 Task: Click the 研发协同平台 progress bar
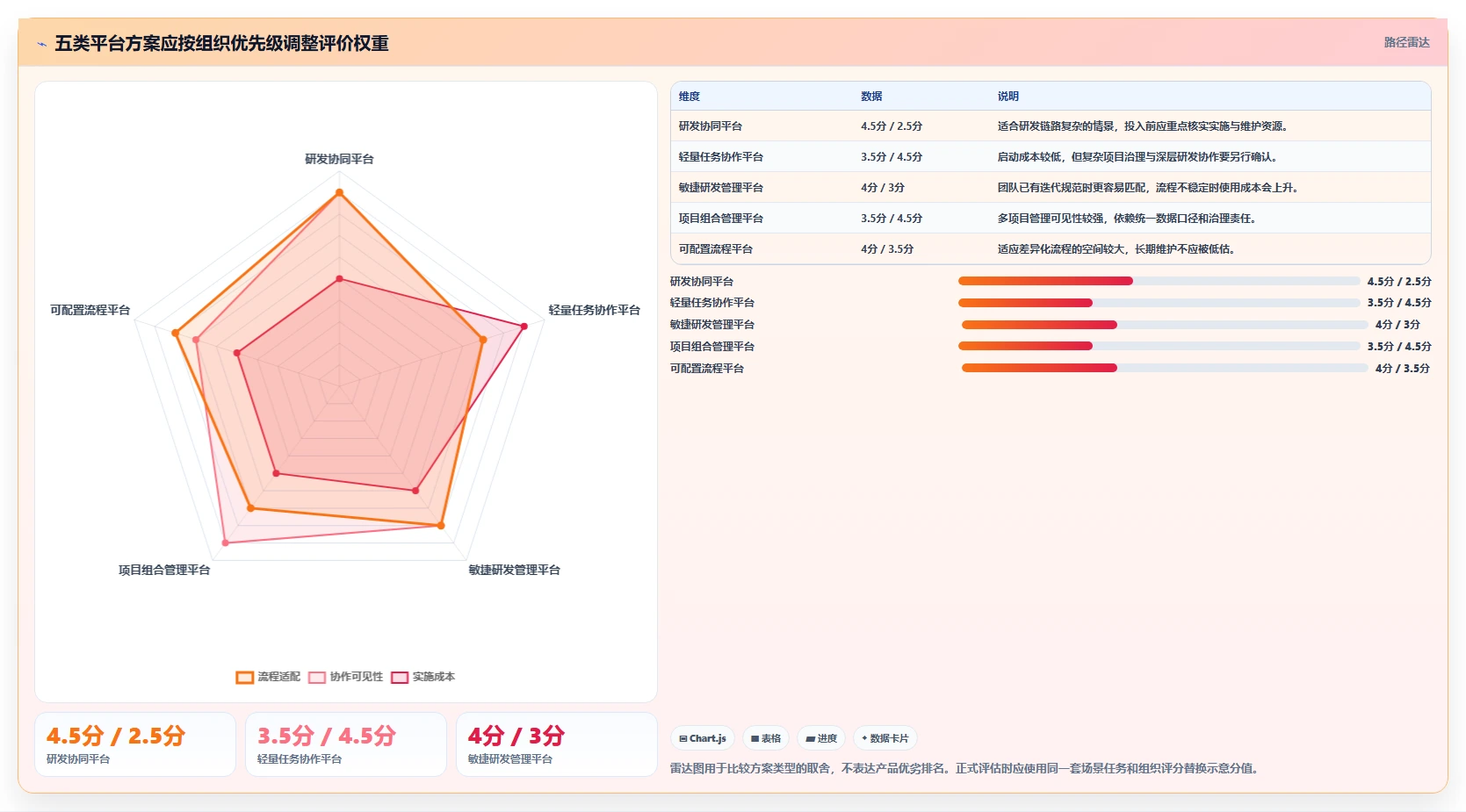pyautogui.click(x=1159, y=281)
